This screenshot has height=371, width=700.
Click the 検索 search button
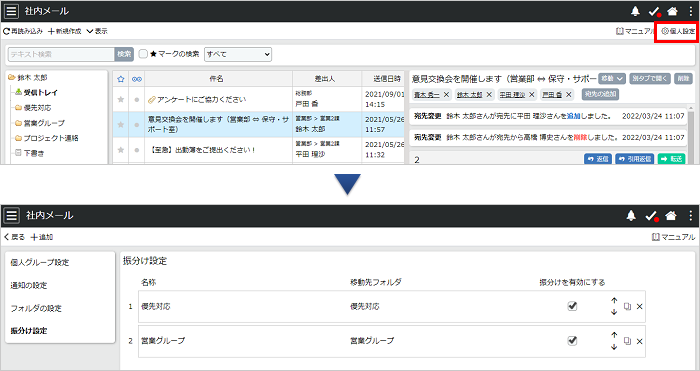coord(124,54)
